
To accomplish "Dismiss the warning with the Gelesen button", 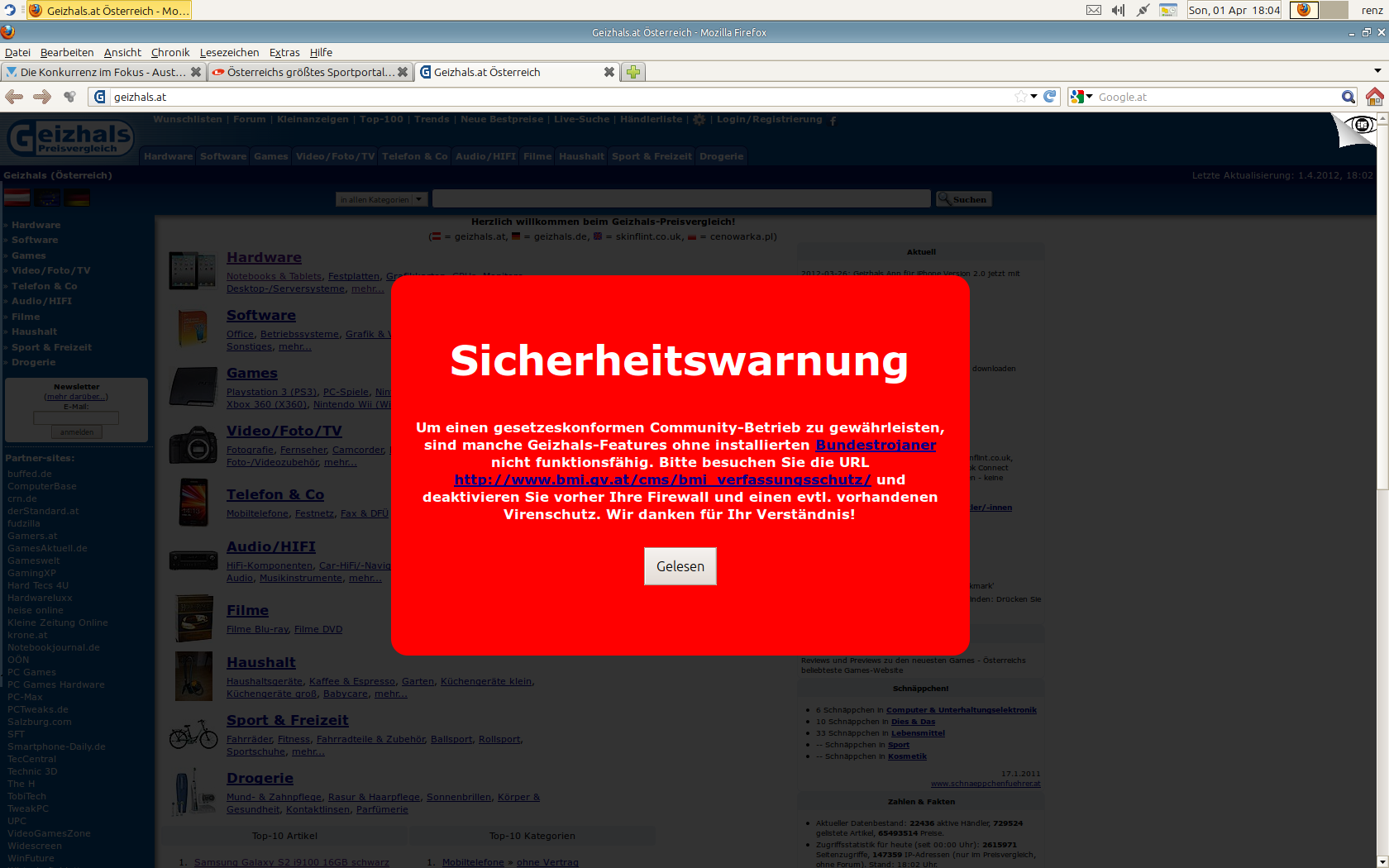I will (x=680, y=566).
